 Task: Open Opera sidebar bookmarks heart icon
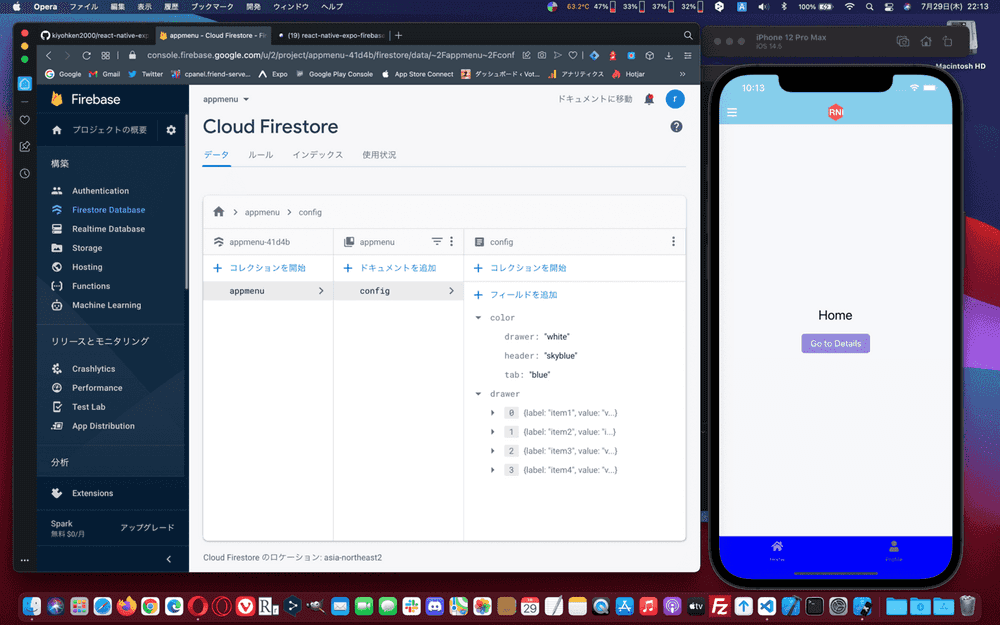click(x=24, y=120)
